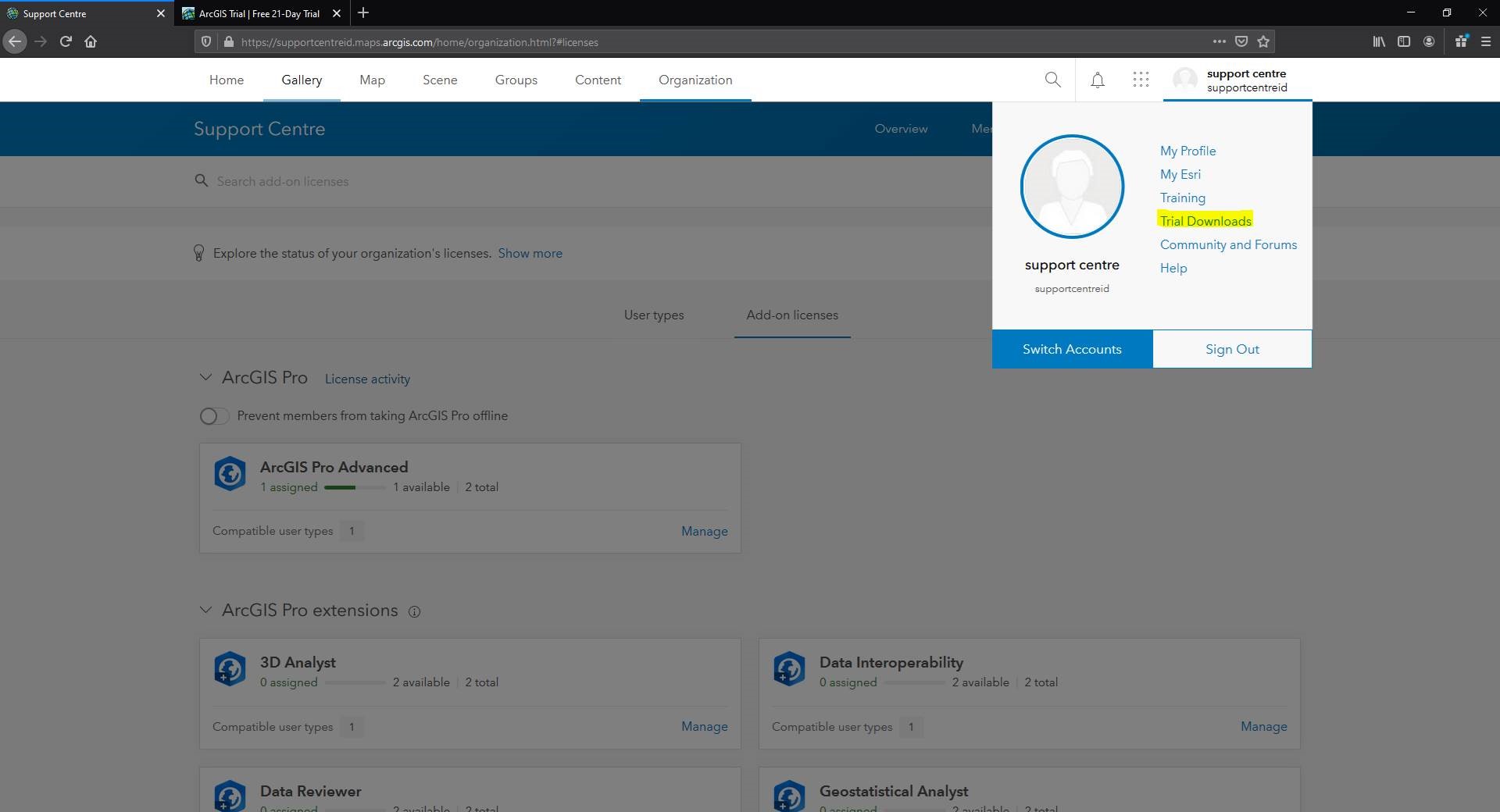Click the 3D Analyst extension icon
Screen dimensions: 1500x812
230,669
